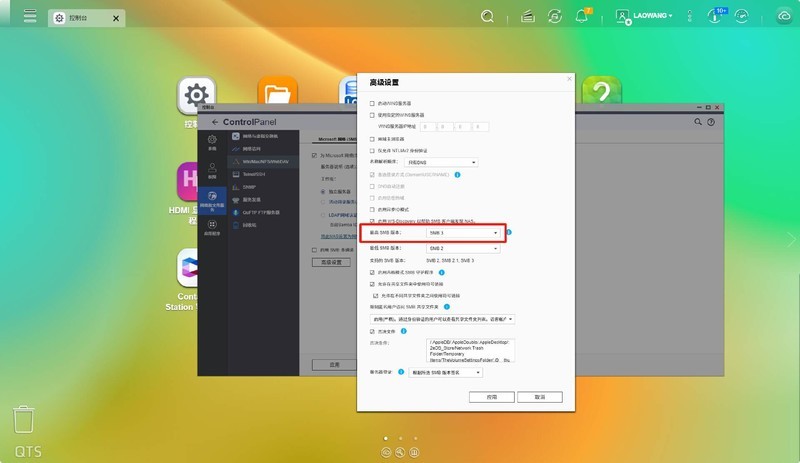Image resolution: width=800 pixels, height=463 pixels.
Task: Toggle the veto files checkbox
Action: tap(372, 331)
